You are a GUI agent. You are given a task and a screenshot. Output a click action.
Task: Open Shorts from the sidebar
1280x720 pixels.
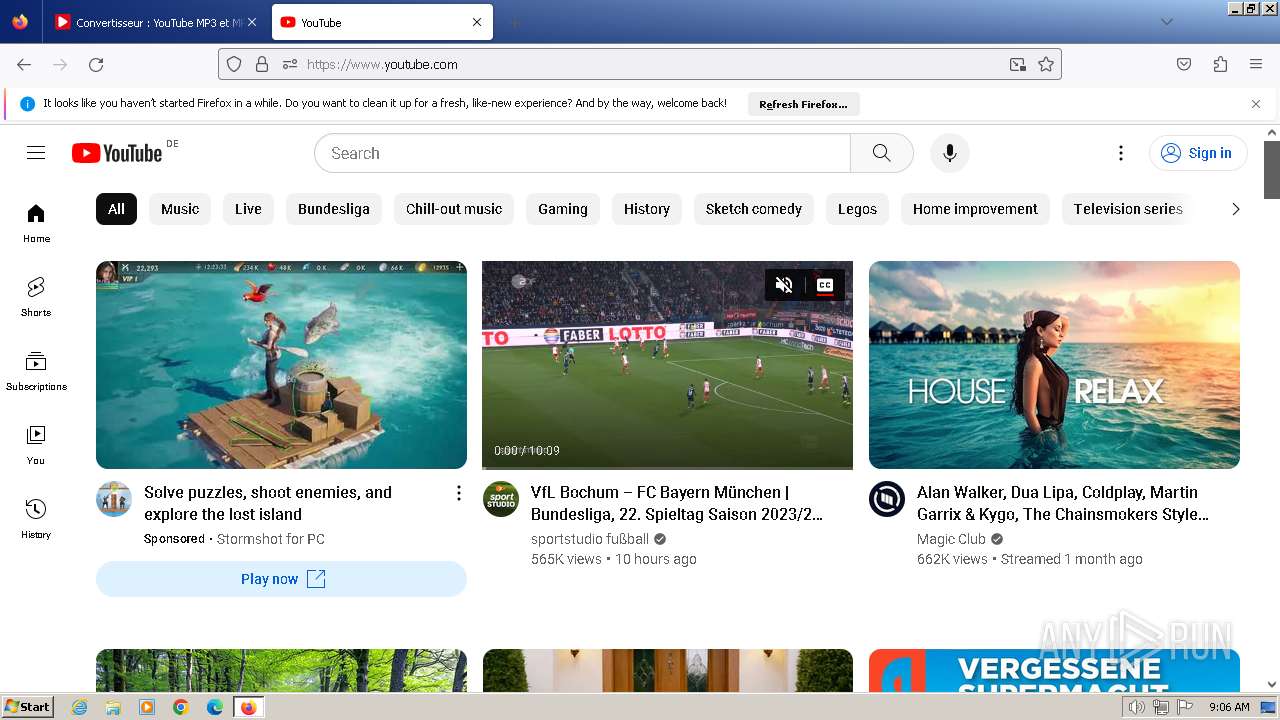pos(36,297)
